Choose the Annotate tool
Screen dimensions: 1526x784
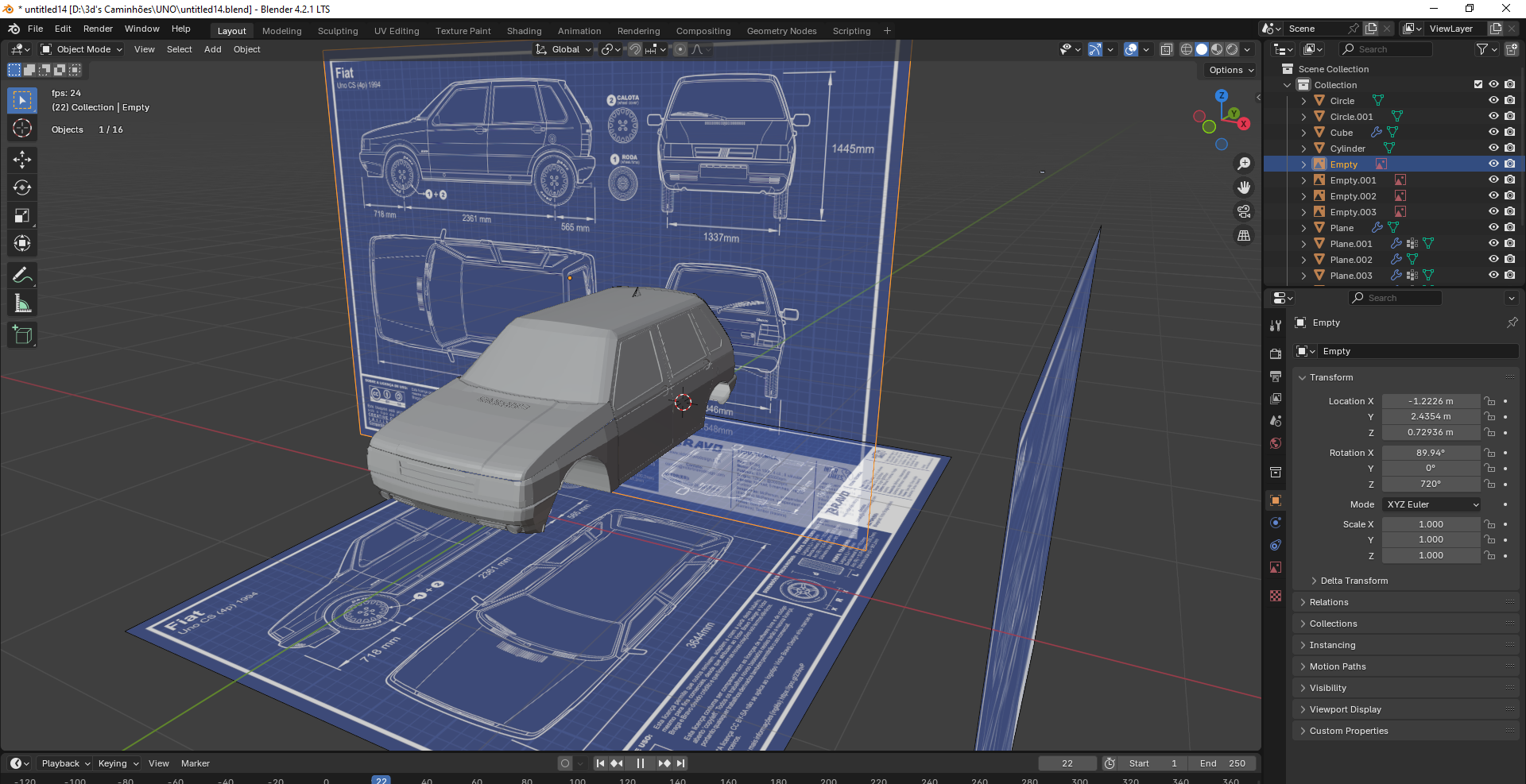click(x=22, y=276)
